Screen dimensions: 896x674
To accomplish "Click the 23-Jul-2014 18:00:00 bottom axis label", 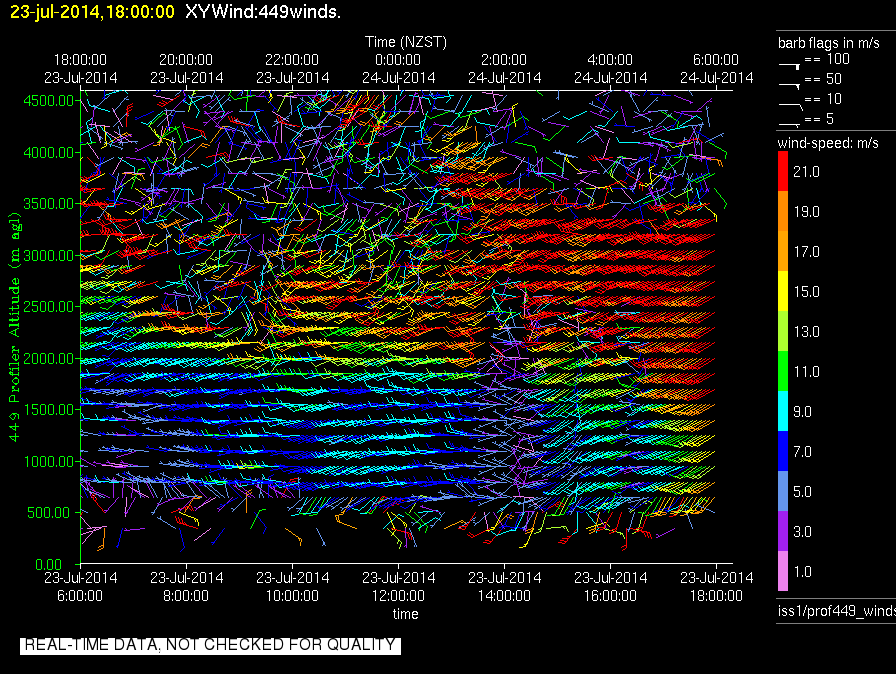I will pyautogui.click(x=716, y=587).
